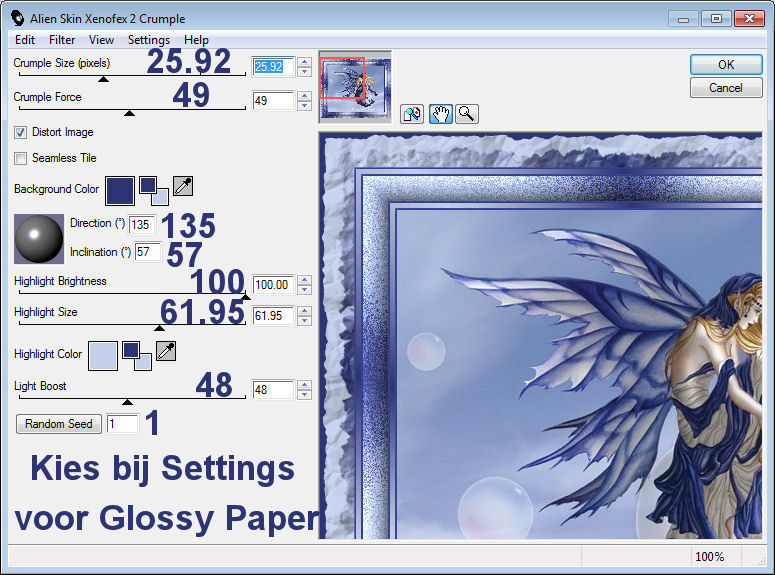Click the Highlight Size slider handle
The width and height of the screenshot is (775, 575).
click(x=159, y=328)
